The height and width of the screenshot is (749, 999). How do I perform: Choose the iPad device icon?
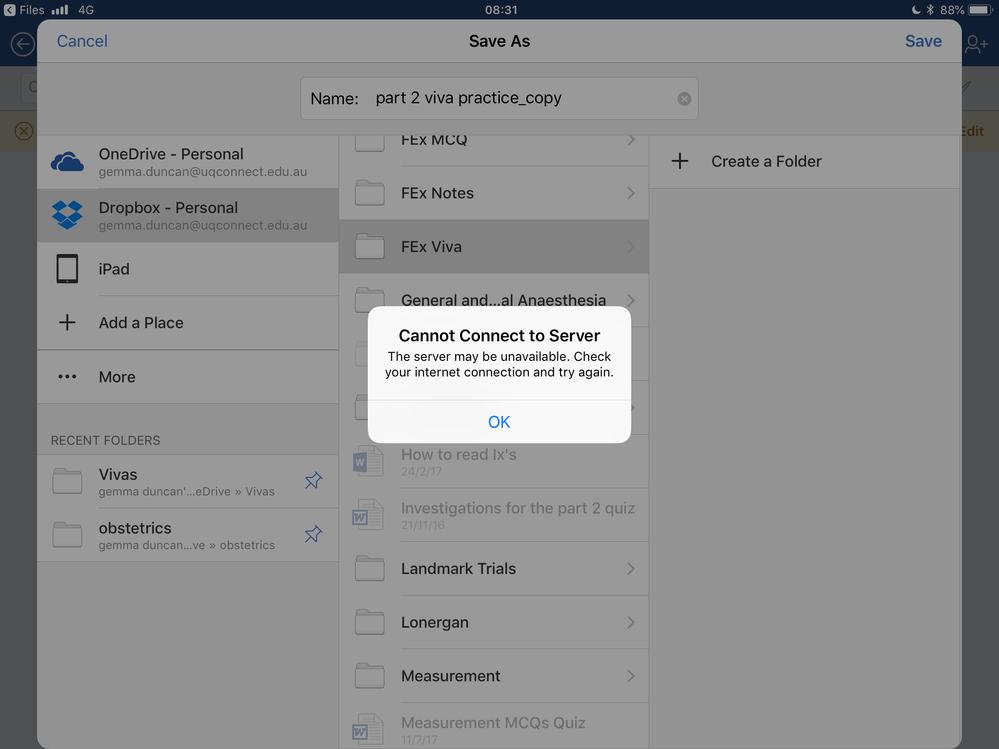(x=67, y=269)
